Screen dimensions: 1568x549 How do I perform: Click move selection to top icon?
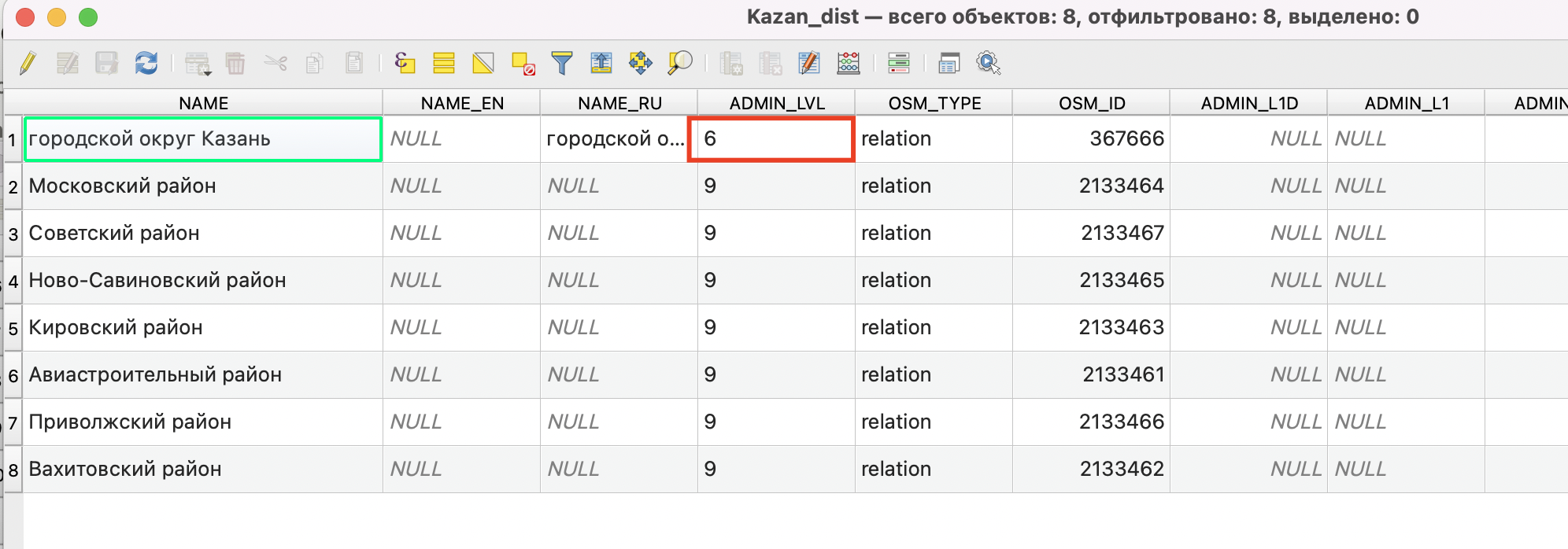pyautogui.click(x=601, y=63)
